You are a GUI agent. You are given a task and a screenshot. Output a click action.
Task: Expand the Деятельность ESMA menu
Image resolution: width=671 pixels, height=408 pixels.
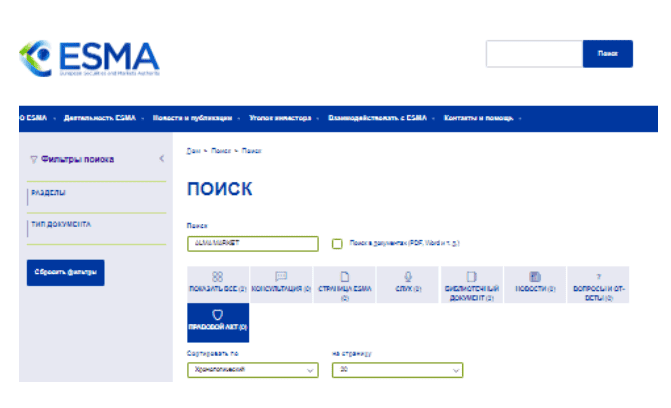click(x=100, y=118)
